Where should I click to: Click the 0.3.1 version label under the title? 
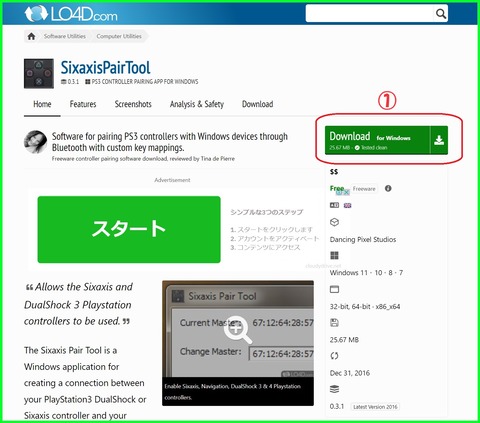click(73, 82)
